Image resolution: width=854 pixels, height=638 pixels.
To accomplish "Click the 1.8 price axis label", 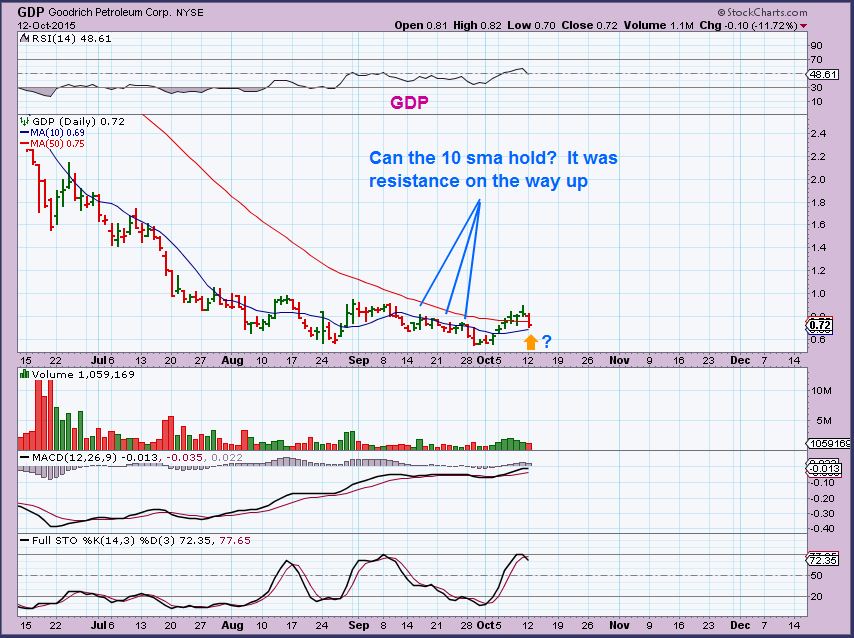I will [x=818, y=203].
